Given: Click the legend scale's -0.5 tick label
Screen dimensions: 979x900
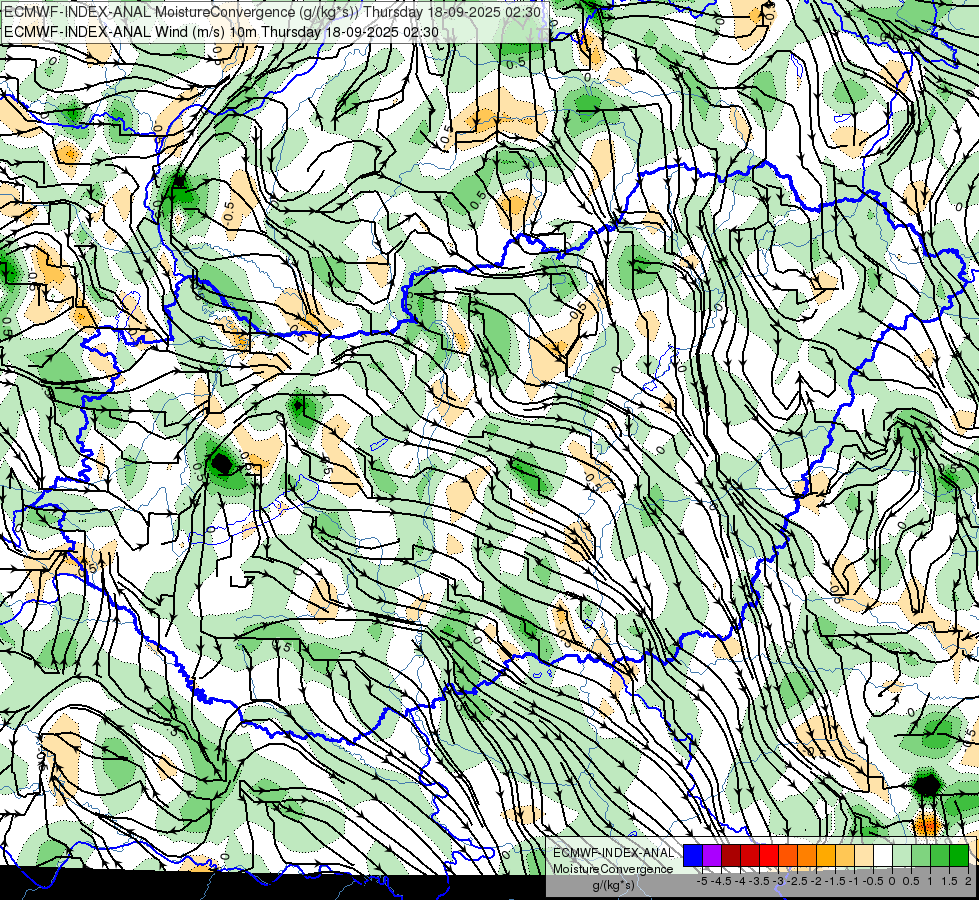Looking at the screenshot, I should (x=873, y=881).
